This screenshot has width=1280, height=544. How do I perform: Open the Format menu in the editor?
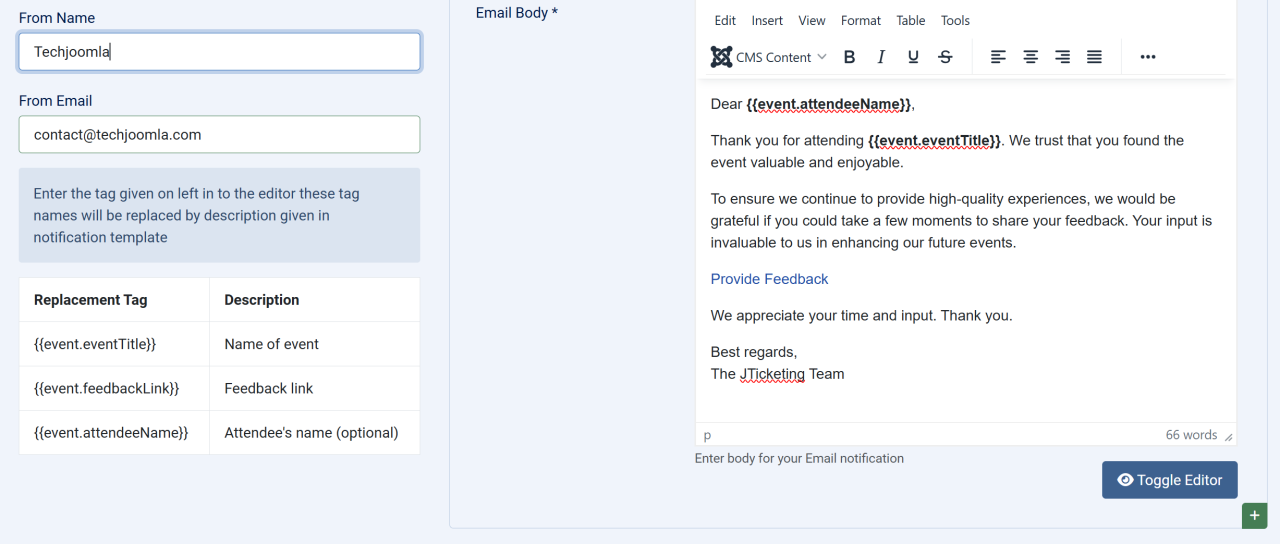860,20
